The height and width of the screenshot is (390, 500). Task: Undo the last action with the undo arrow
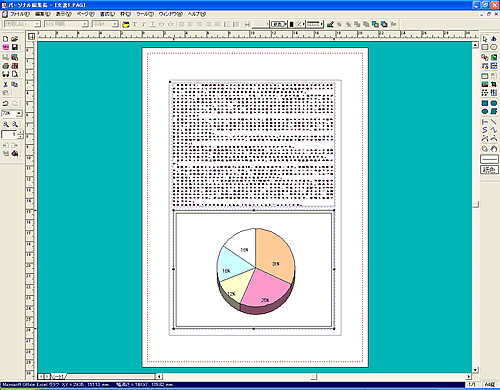(x=6, y=103)
